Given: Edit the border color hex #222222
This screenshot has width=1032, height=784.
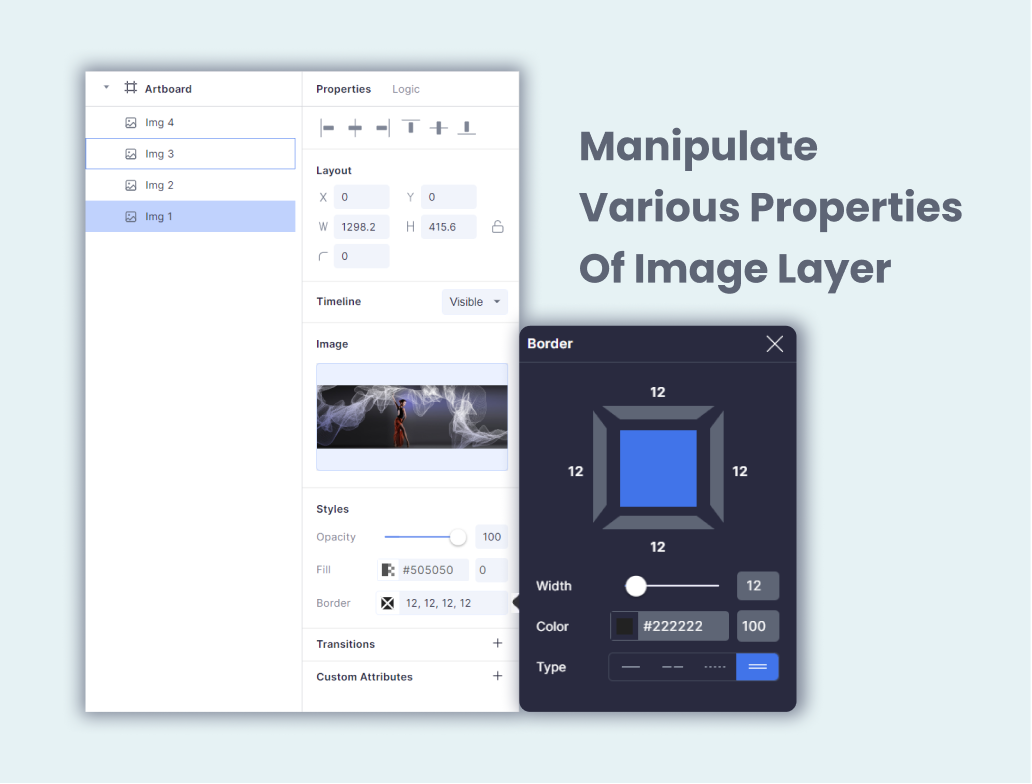Looking at the screenshot, I should point(683,626).
